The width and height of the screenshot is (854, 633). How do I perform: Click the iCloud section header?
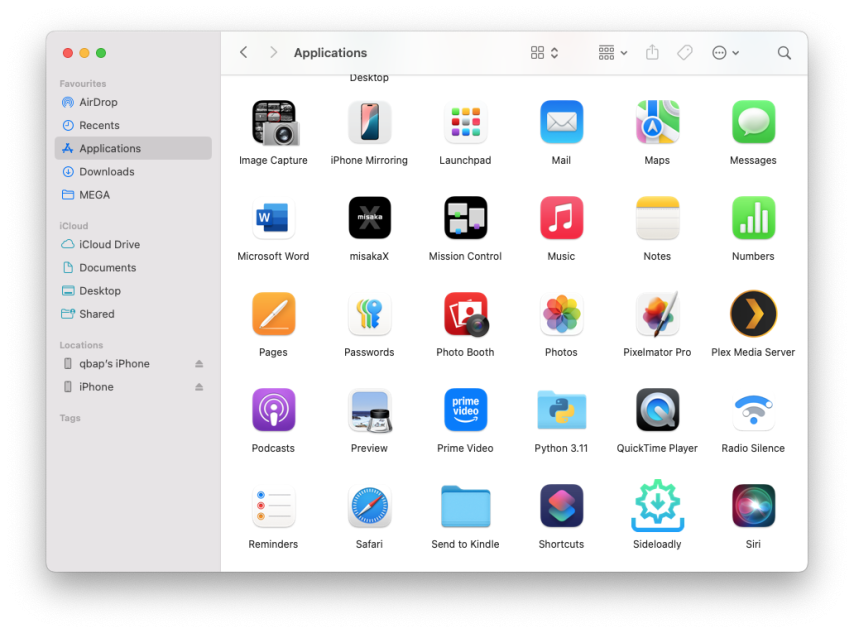click(74, 226)
